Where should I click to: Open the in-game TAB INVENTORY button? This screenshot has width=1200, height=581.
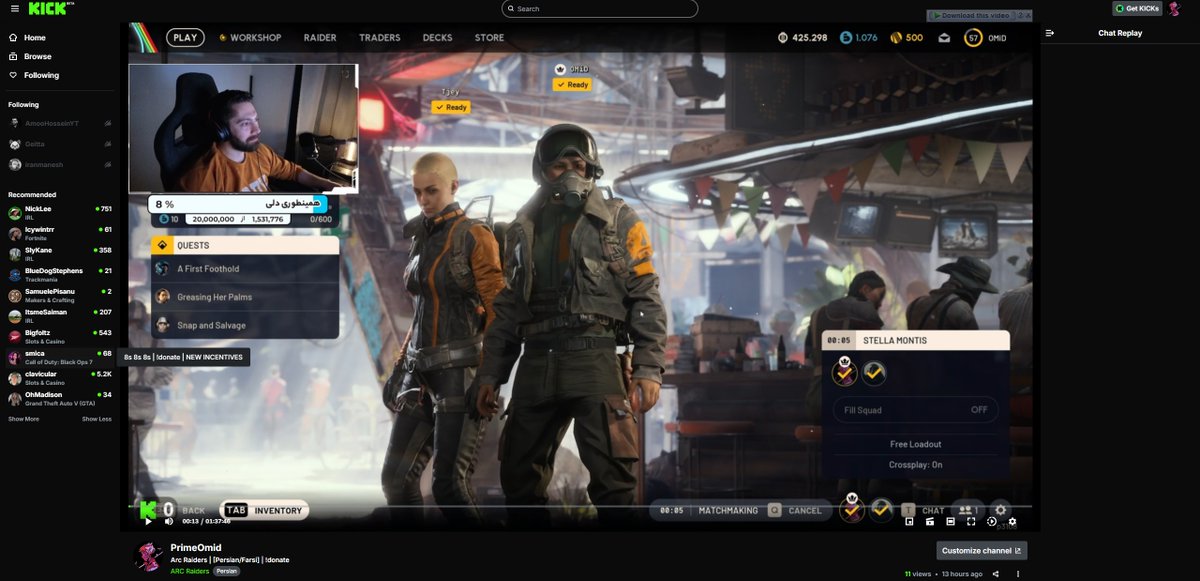click(265, 511)
